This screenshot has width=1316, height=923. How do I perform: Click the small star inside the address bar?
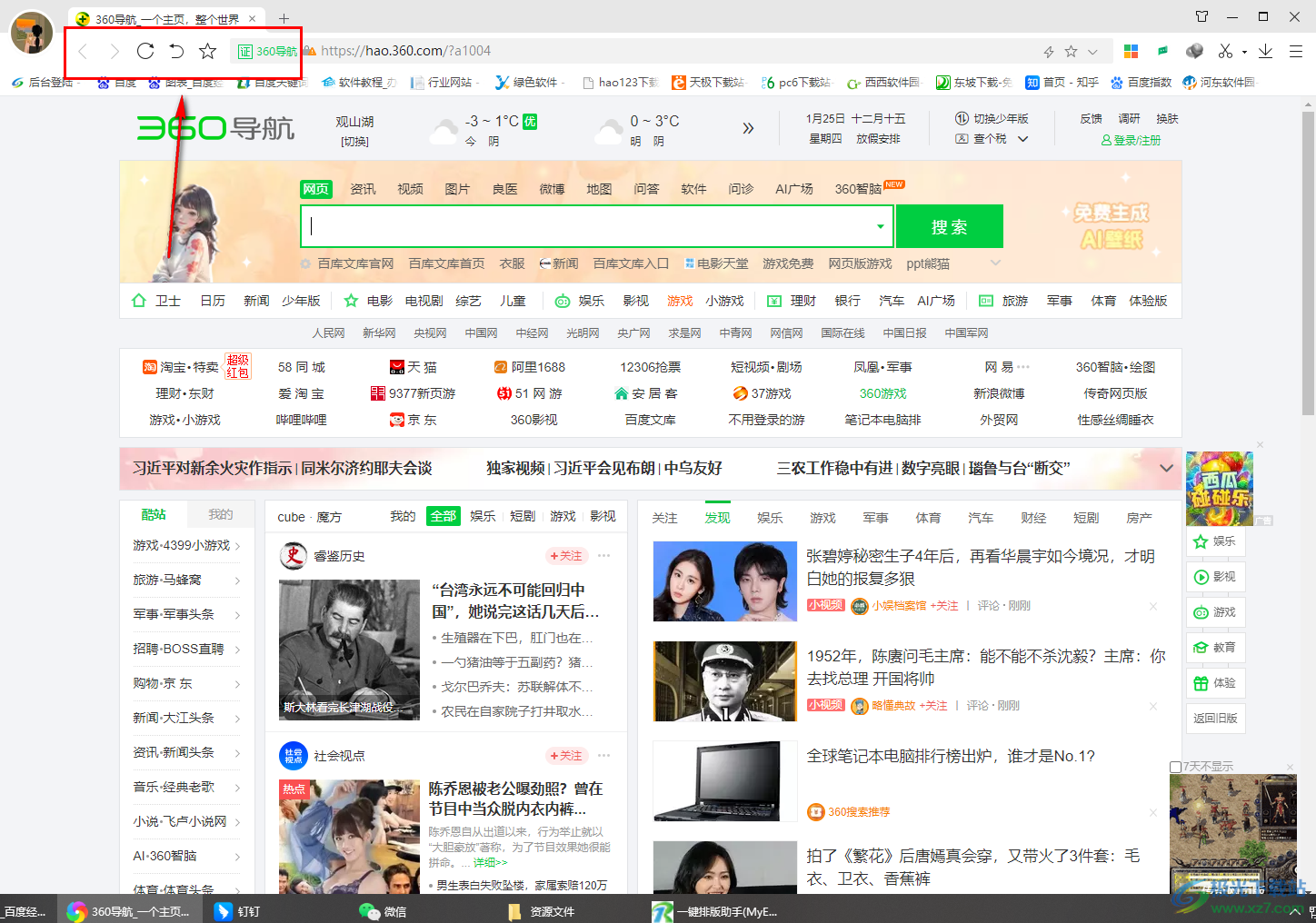(x=1072, y=52)
